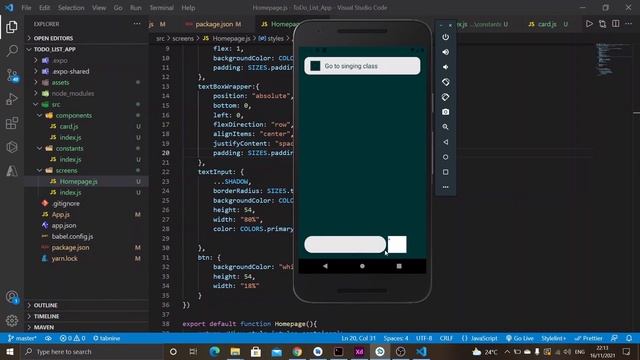Click Go Live in the status bar
The width and height of the screenshot is (640, 360).
pos(520,338)
